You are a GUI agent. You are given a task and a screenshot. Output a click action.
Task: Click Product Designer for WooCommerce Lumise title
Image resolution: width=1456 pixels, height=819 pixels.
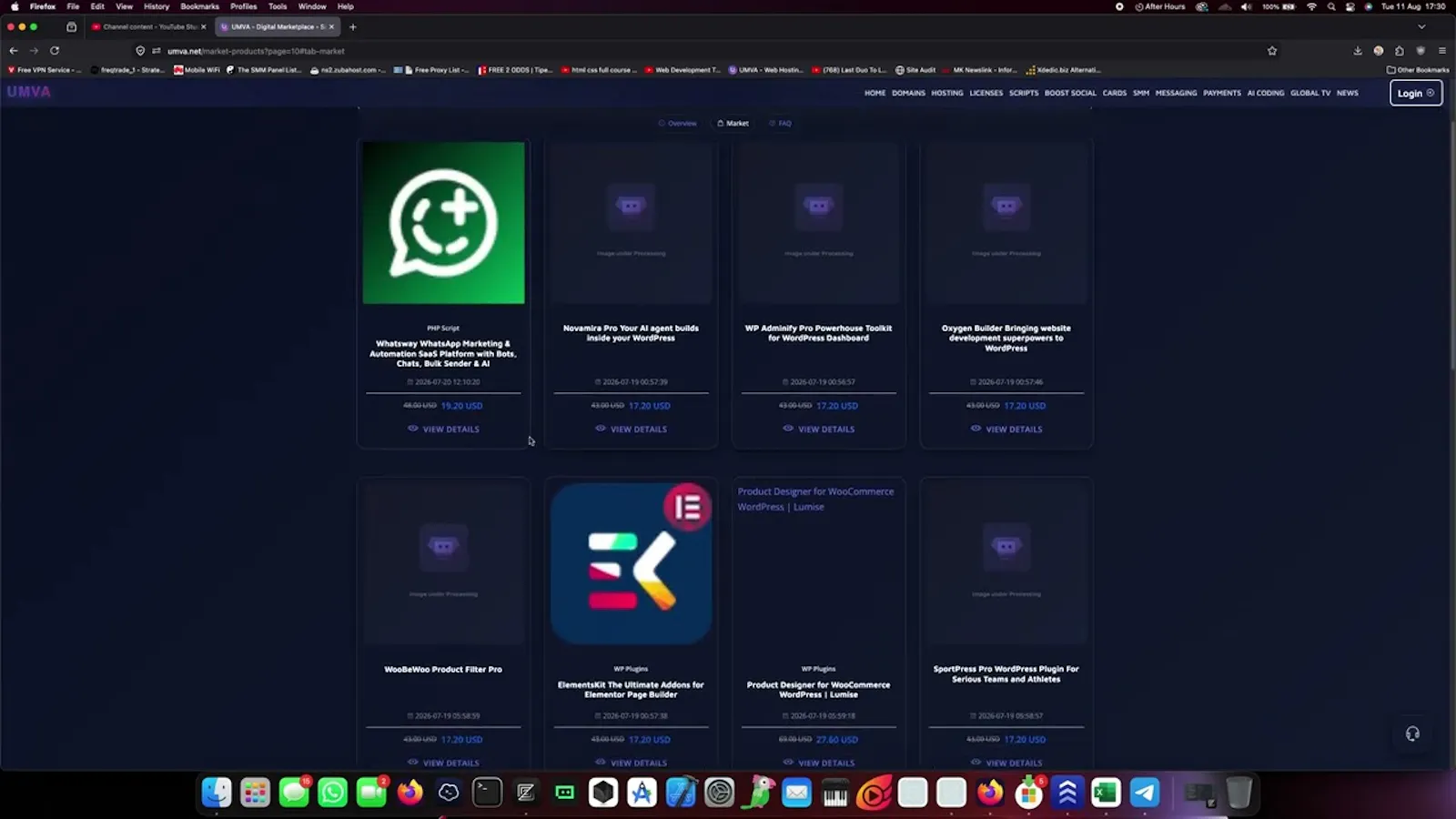tap(819, 690)
